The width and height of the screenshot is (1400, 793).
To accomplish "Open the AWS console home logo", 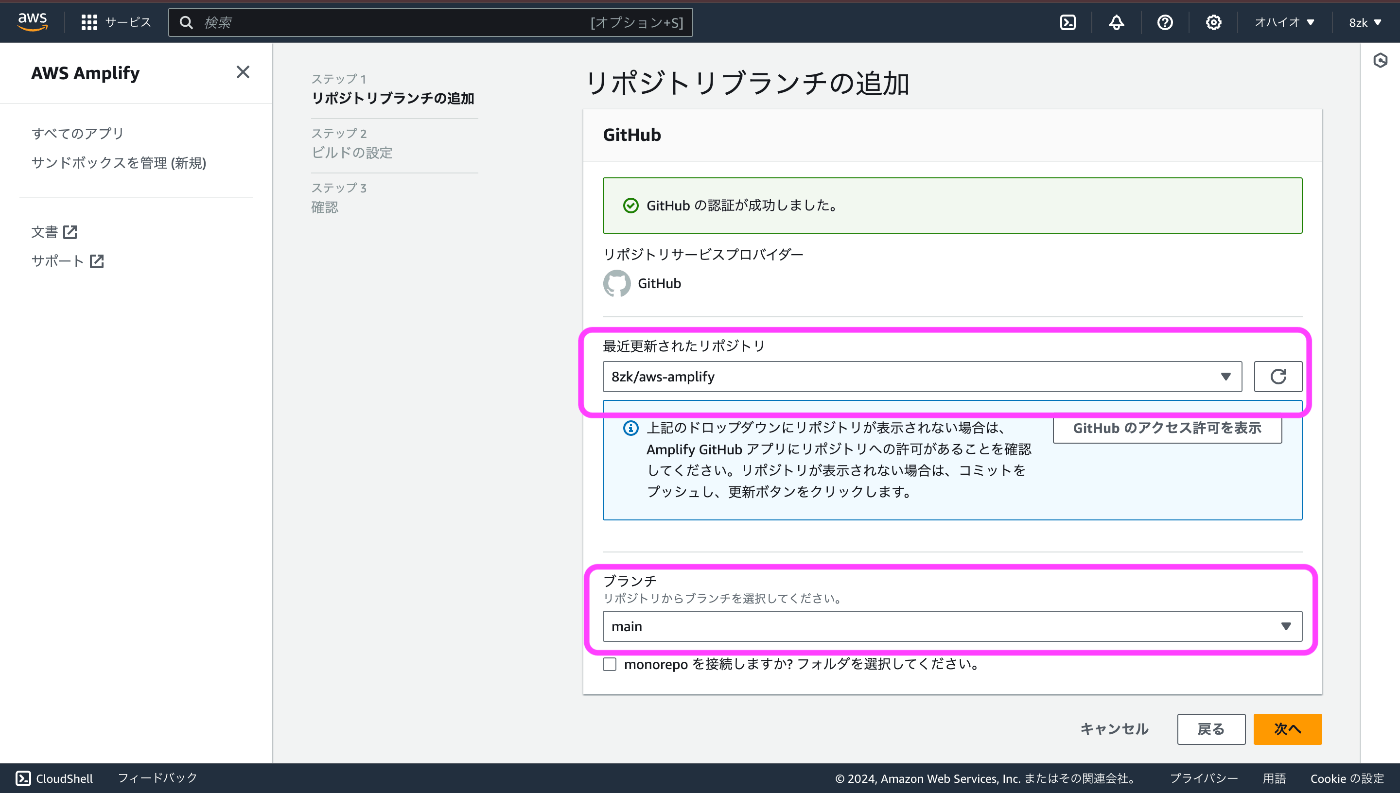I will coord(32,22).
